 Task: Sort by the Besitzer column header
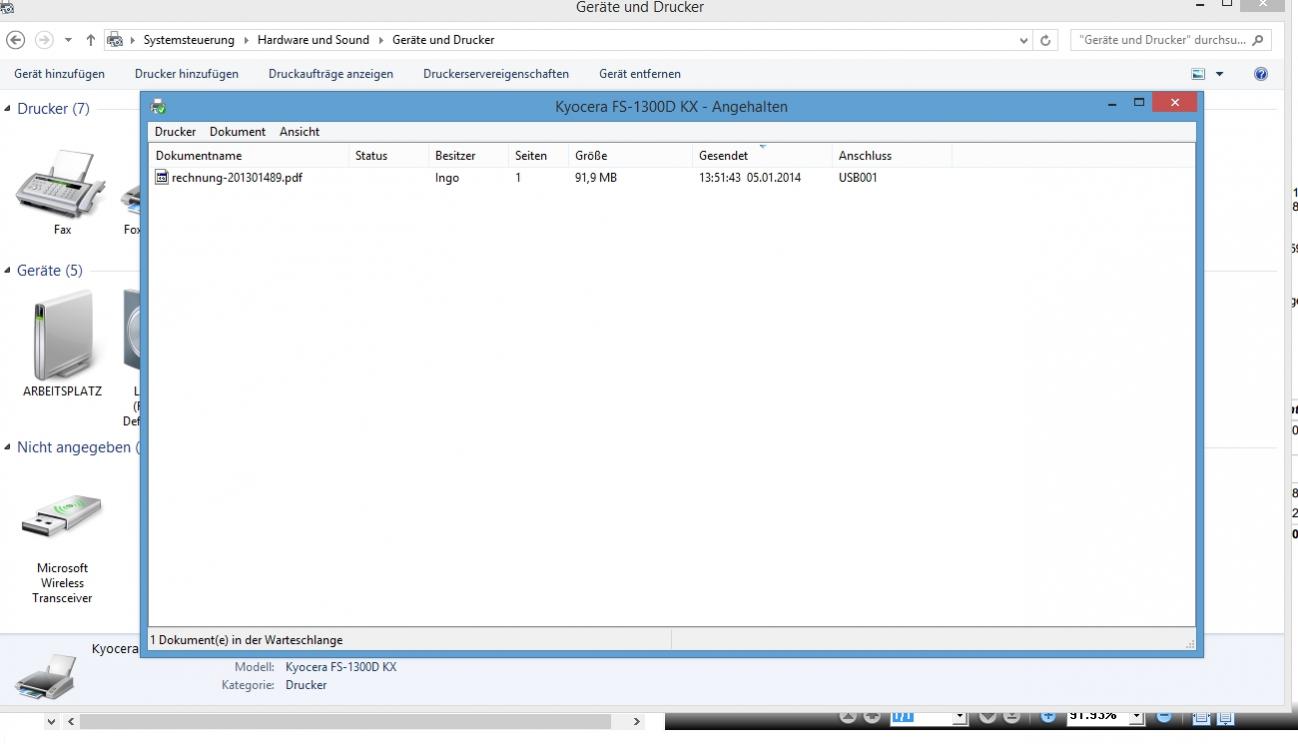(469, 156)
